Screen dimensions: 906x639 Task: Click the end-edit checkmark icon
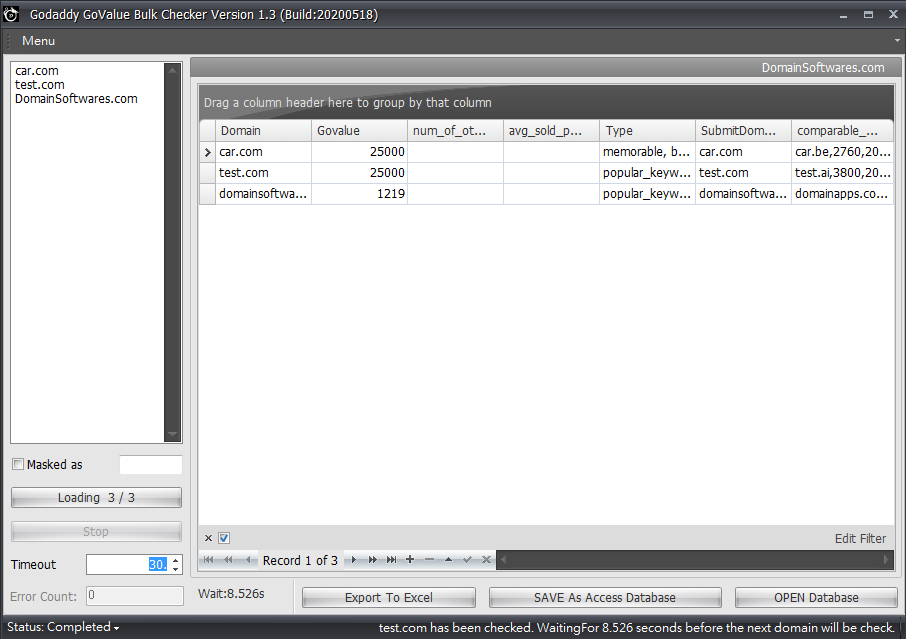pyautogui.click(x=467, y=559)
